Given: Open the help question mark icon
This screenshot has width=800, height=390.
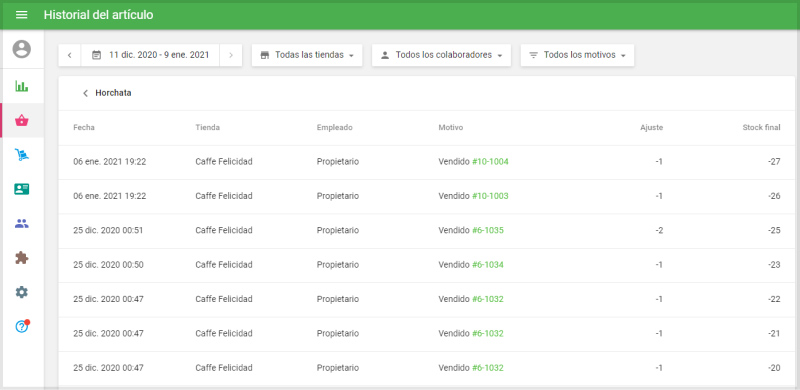Looking at the screenshot, I should (x=22, y=326).
